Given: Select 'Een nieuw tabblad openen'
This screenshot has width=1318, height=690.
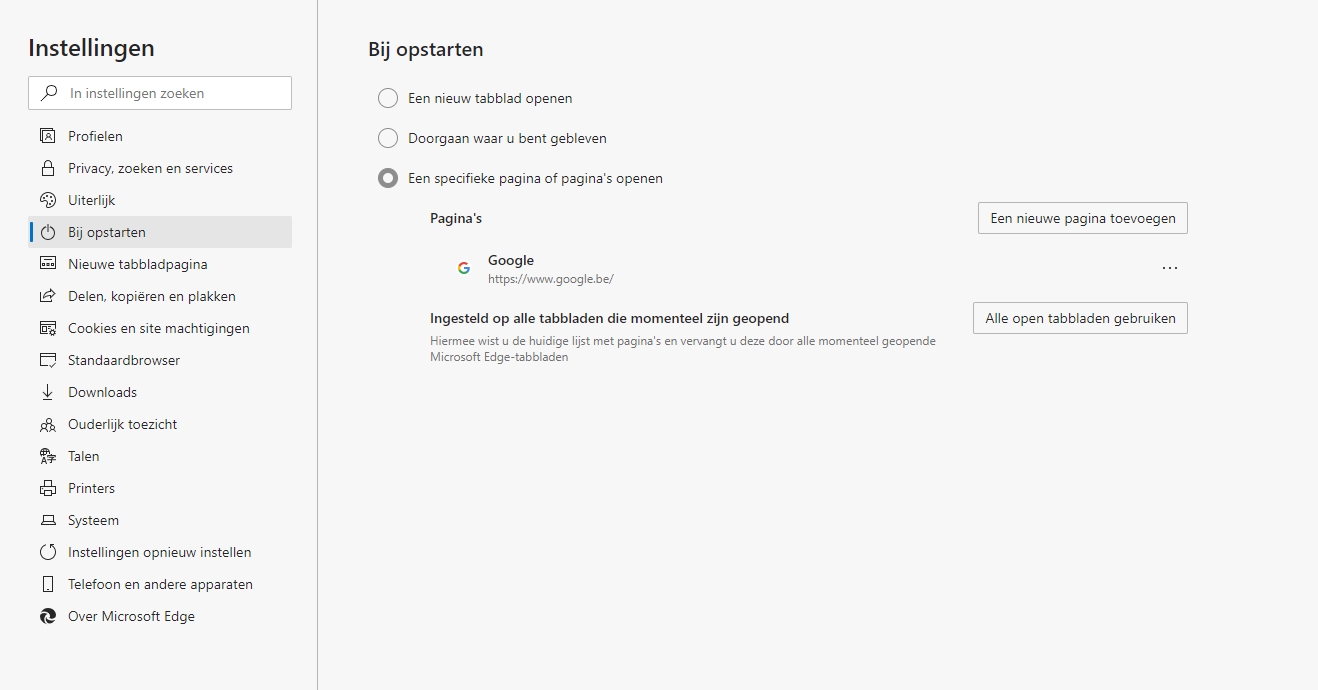Looking at the screenshot, I should point(388,98).
